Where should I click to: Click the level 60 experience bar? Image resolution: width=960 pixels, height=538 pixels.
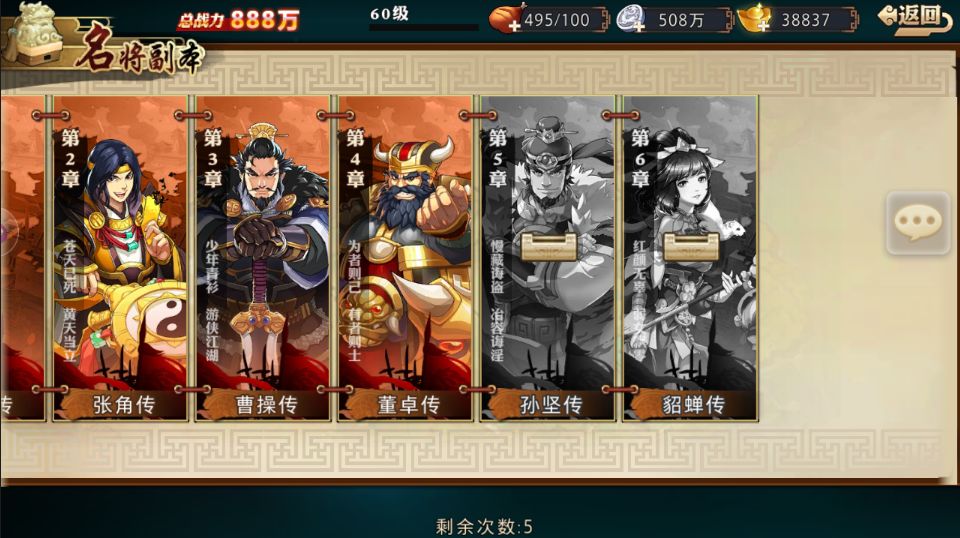pyautogui.click(x=424, y=27)
